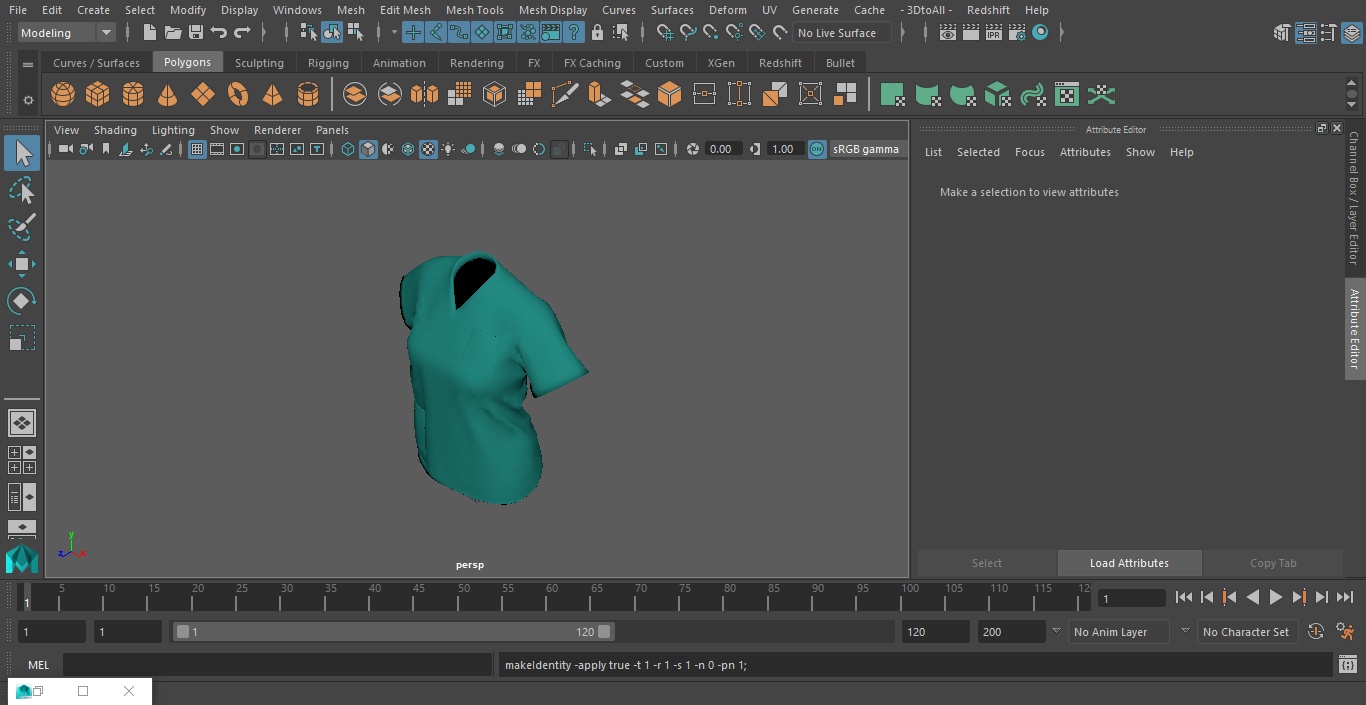Create a polygon torus from the shelf
This screenshot has height=705, width=1366.
point(238,95)
